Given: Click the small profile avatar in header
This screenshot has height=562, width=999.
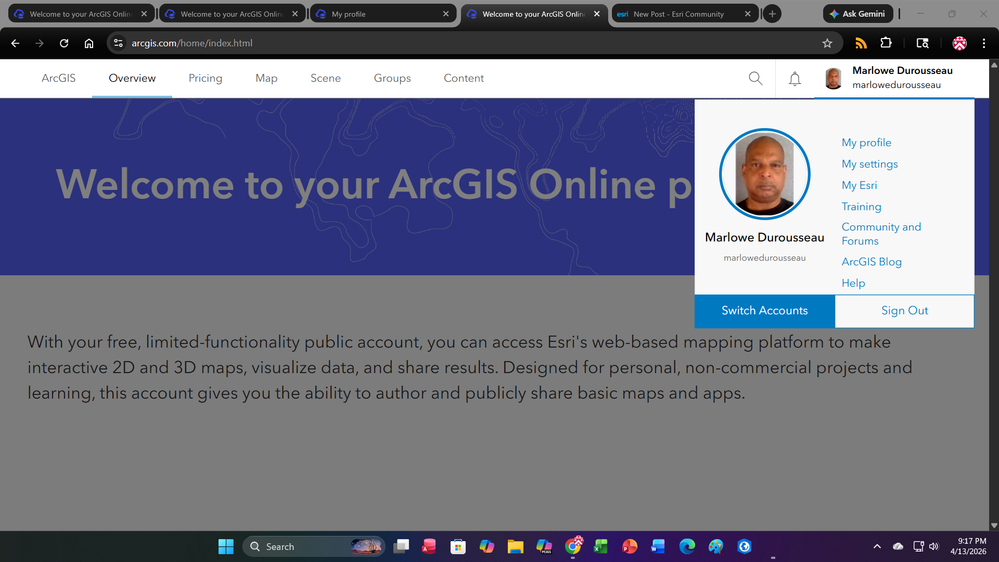Looking at the screenshot, I should (x=833, y=78).
